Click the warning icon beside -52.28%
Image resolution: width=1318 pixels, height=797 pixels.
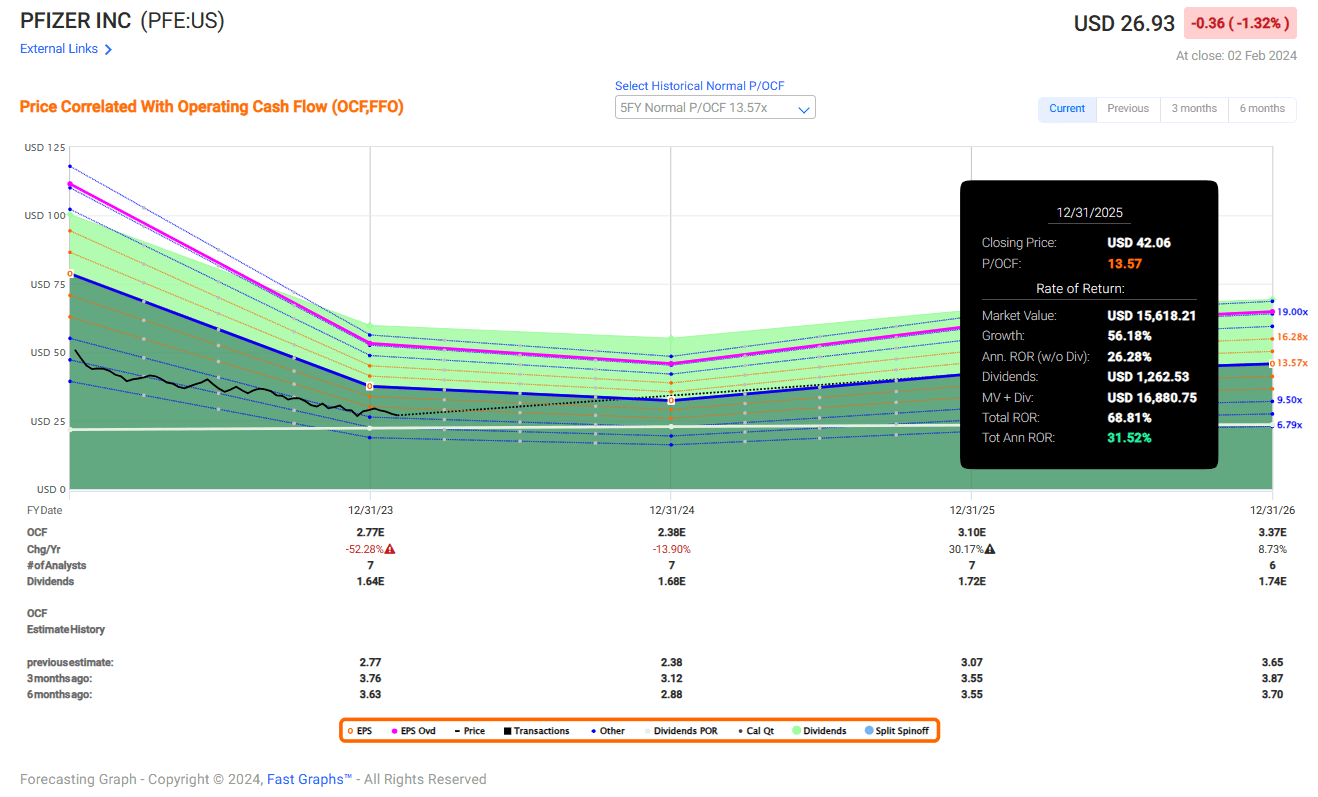pyautogui.click(x=390, y=549)
